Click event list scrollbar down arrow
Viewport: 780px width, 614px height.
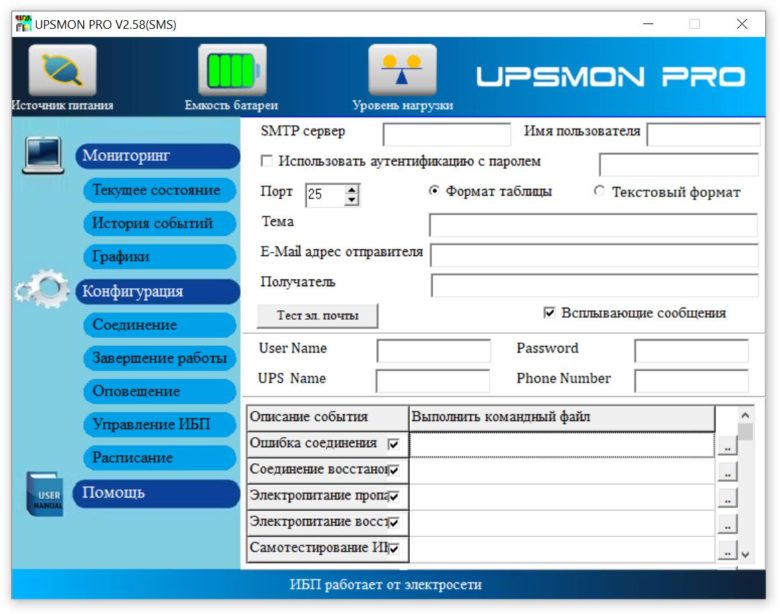click(x=745, y=554)
